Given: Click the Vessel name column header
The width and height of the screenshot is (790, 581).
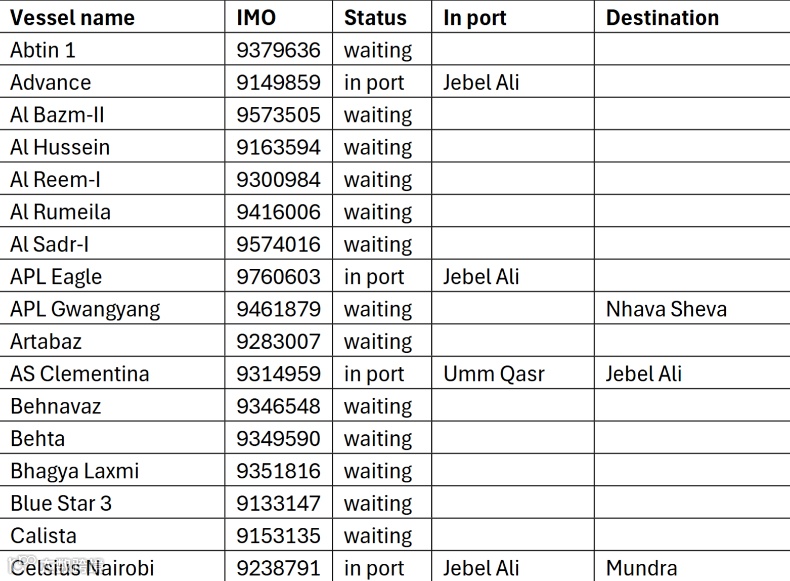Looking at the screenshot, I should [x=72, y=18].
